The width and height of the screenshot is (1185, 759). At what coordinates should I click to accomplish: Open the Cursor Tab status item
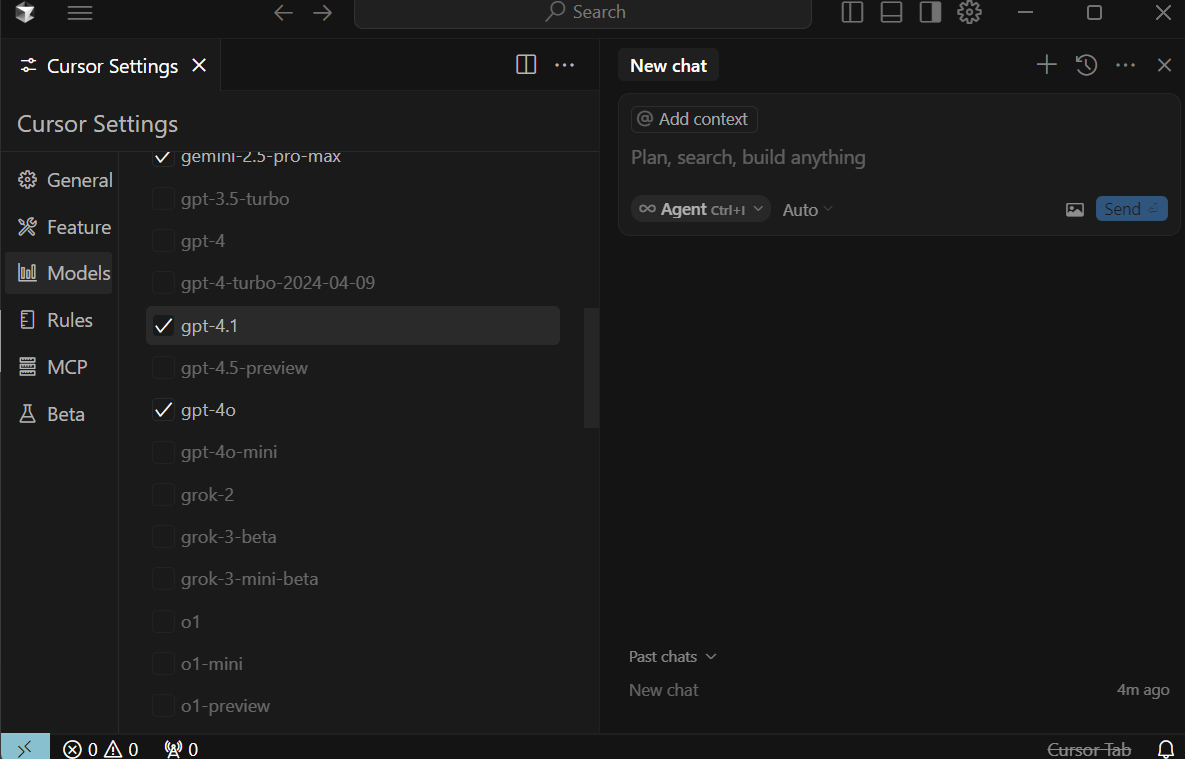pyautogui.click(x=1089, y=749)
